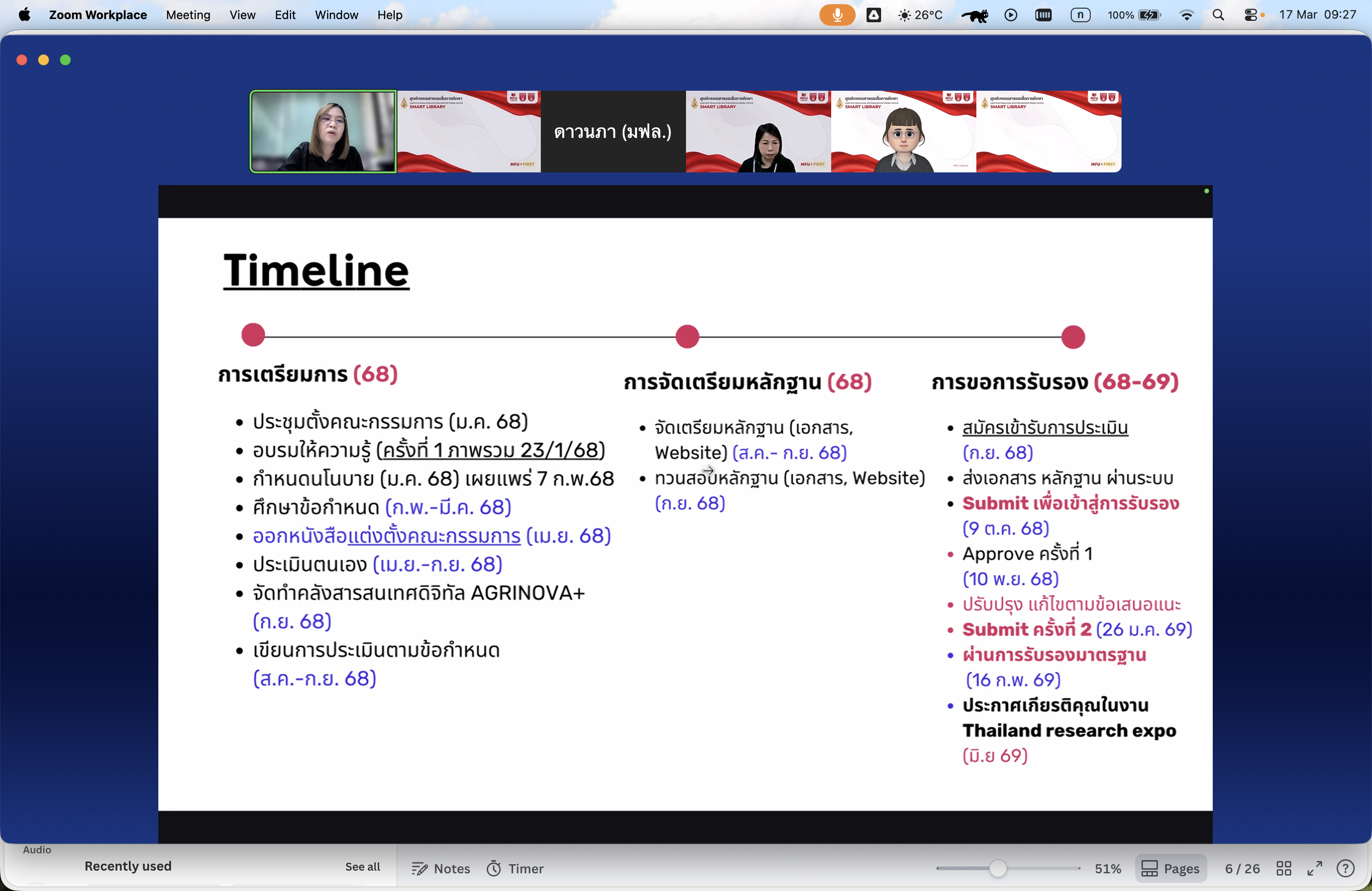Image resolution: width=1372 pixels, height=891 pixels.
Task: Click the underlined แต่งตั้งคณะกรรมการ link on slide
Action: [433, 536]
